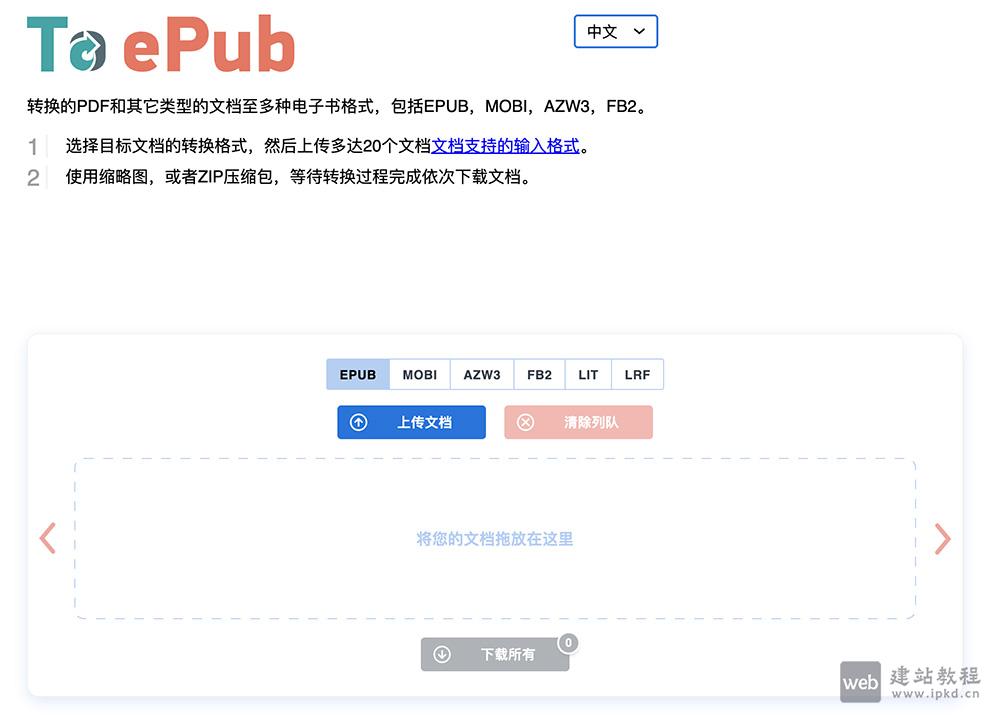Viewport: 1000px width, 721px height.
Task: Click the numbered step 1 marker
Action: click(x=34, y=146)
